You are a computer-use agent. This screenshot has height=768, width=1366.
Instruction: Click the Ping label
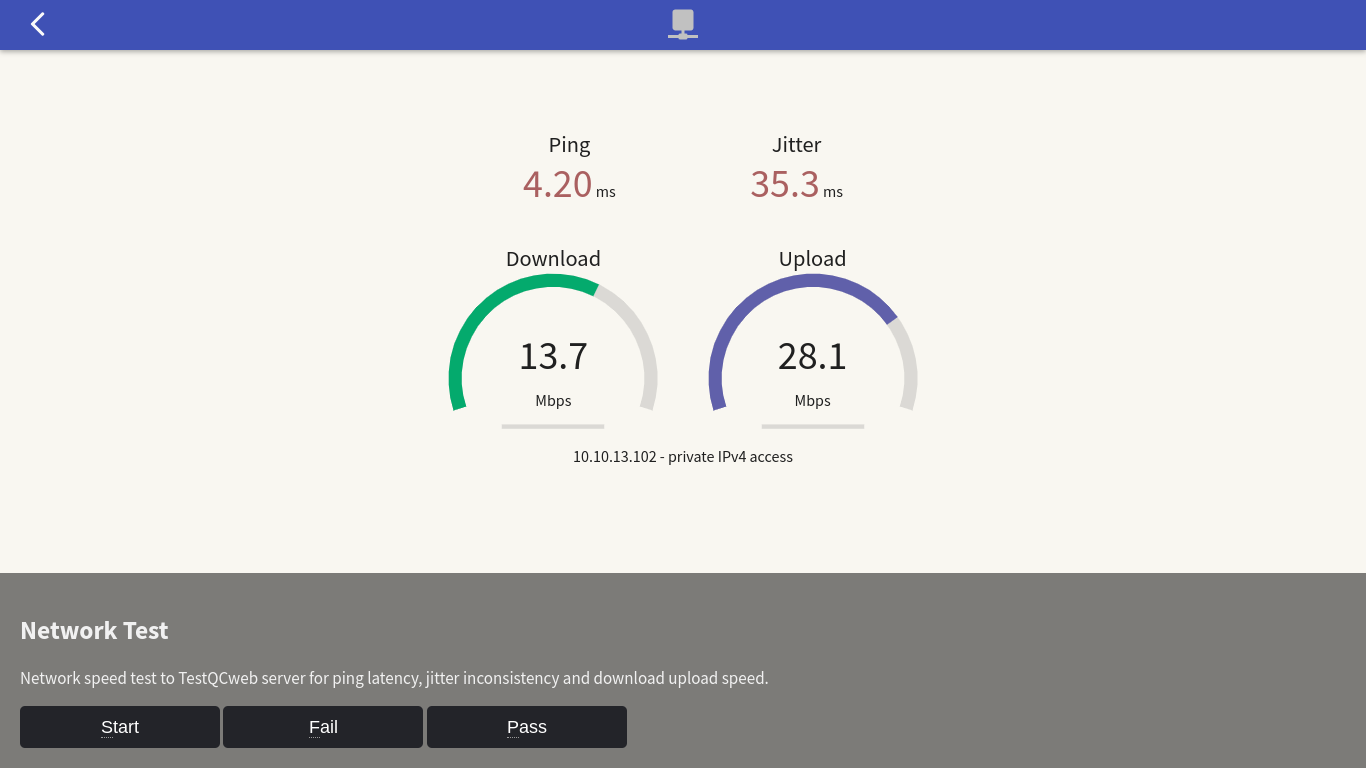(569, 145)
